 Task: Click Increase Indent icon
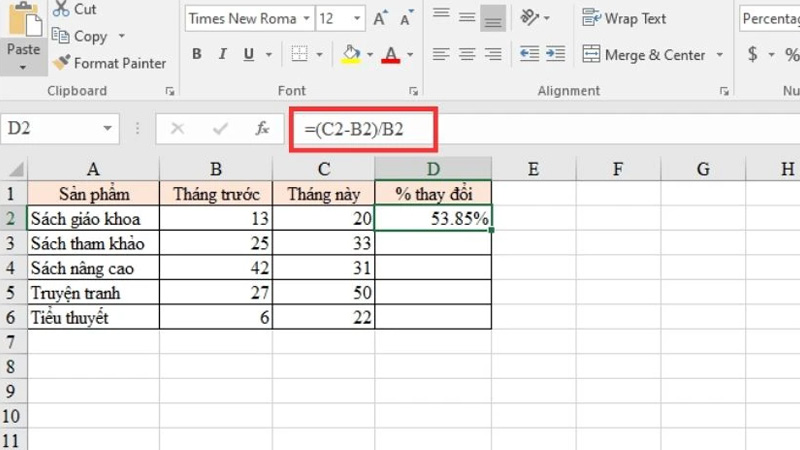click(x=556, y=54)
